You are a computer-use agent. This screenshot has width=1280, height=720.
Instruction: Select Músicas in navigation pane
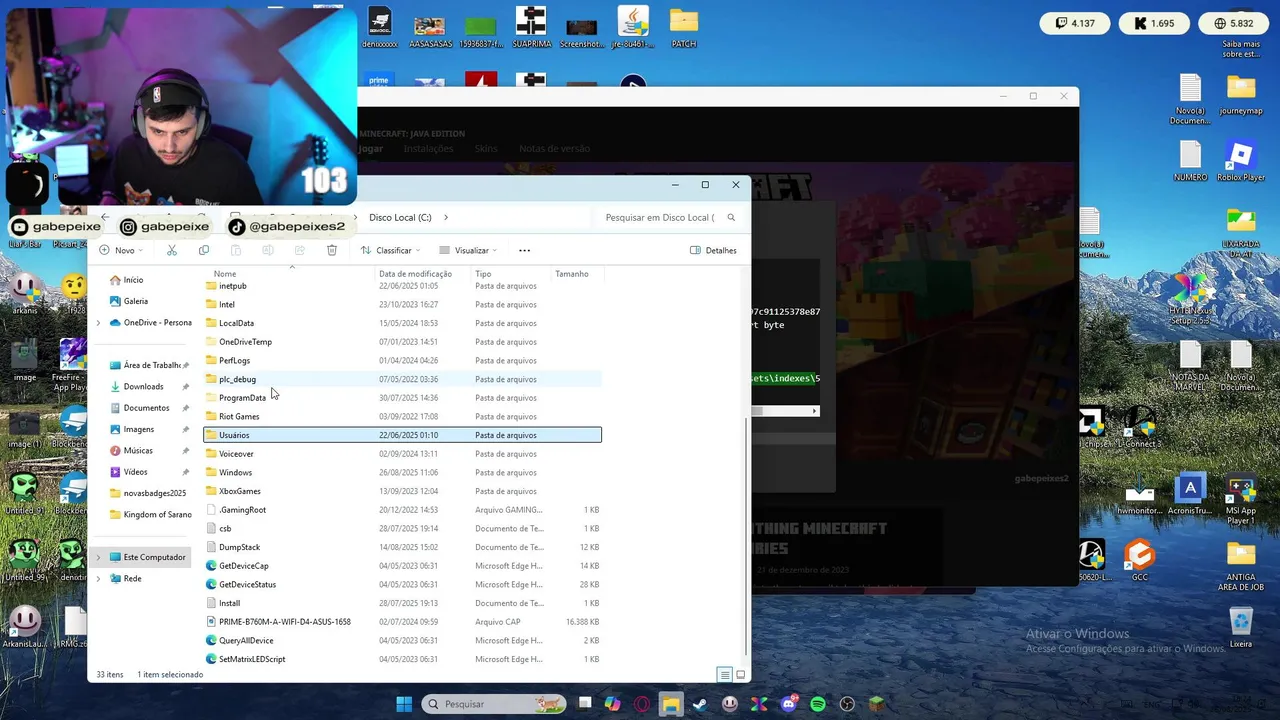pos(138,450)
